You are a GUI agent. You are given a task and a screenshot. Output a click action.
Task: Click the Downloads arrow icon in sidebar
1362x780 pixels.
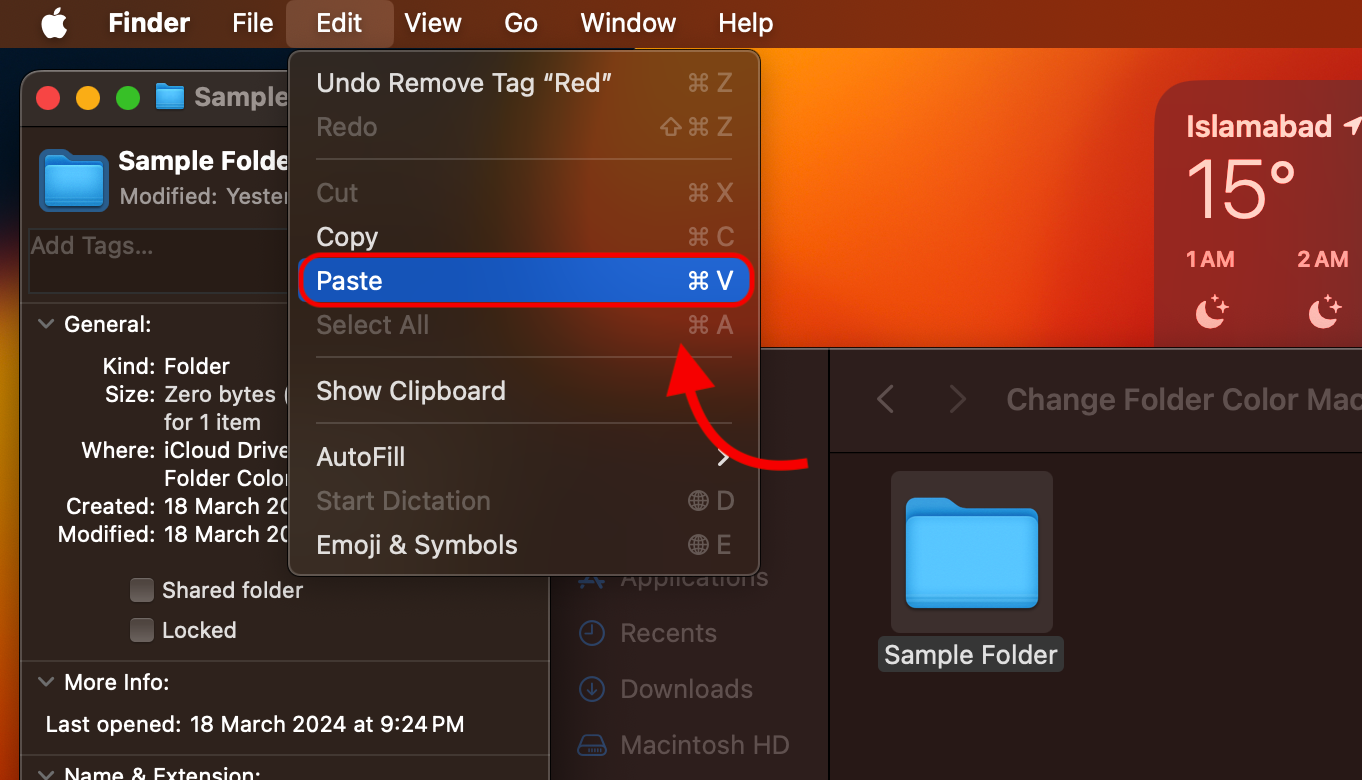pos(593,689)
